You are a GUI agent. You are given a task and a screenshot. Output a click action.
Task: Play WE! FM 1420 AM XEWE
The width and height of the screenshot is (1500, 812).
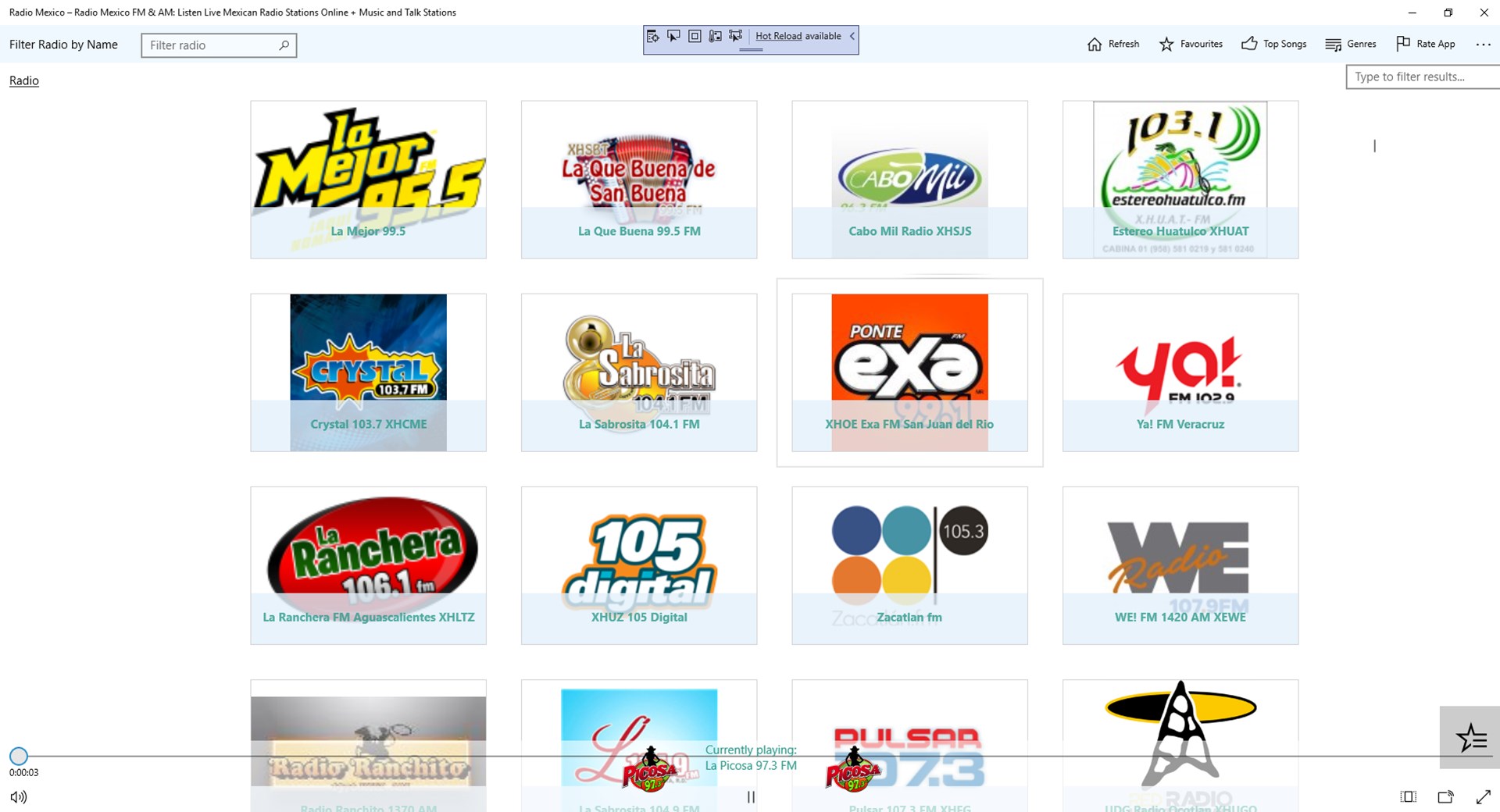click(x=1180, y=565)
